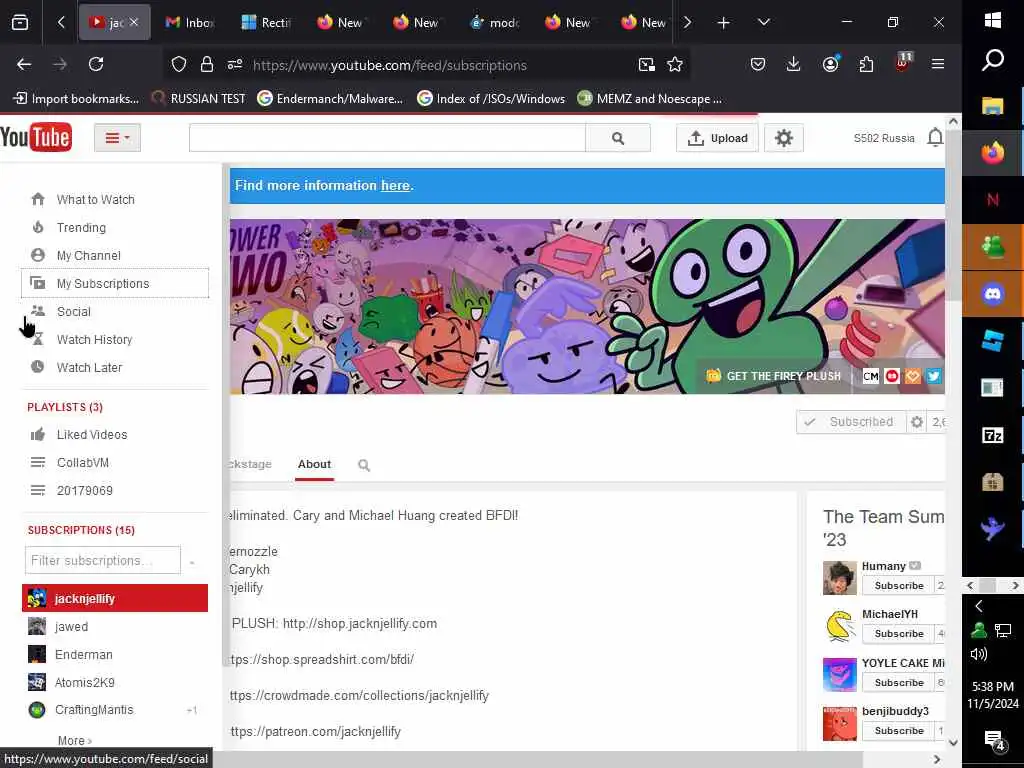Open Firefox extensions puzzle icon
Screen dimensions: 1024x768
866,64
